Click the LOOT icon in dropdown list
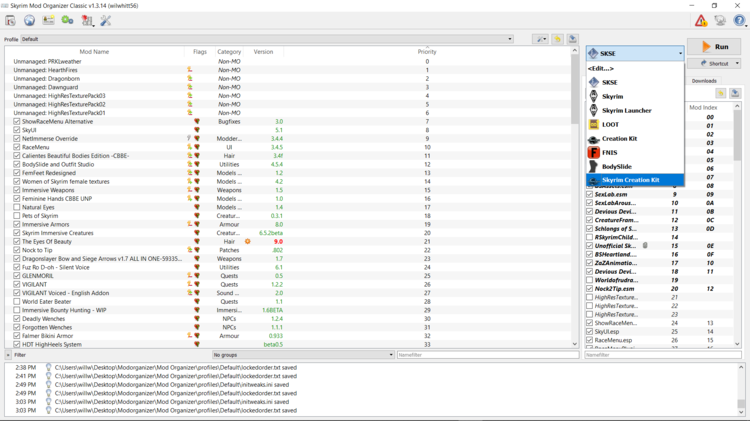Screen dimensions: 750x421 [594, 124]
